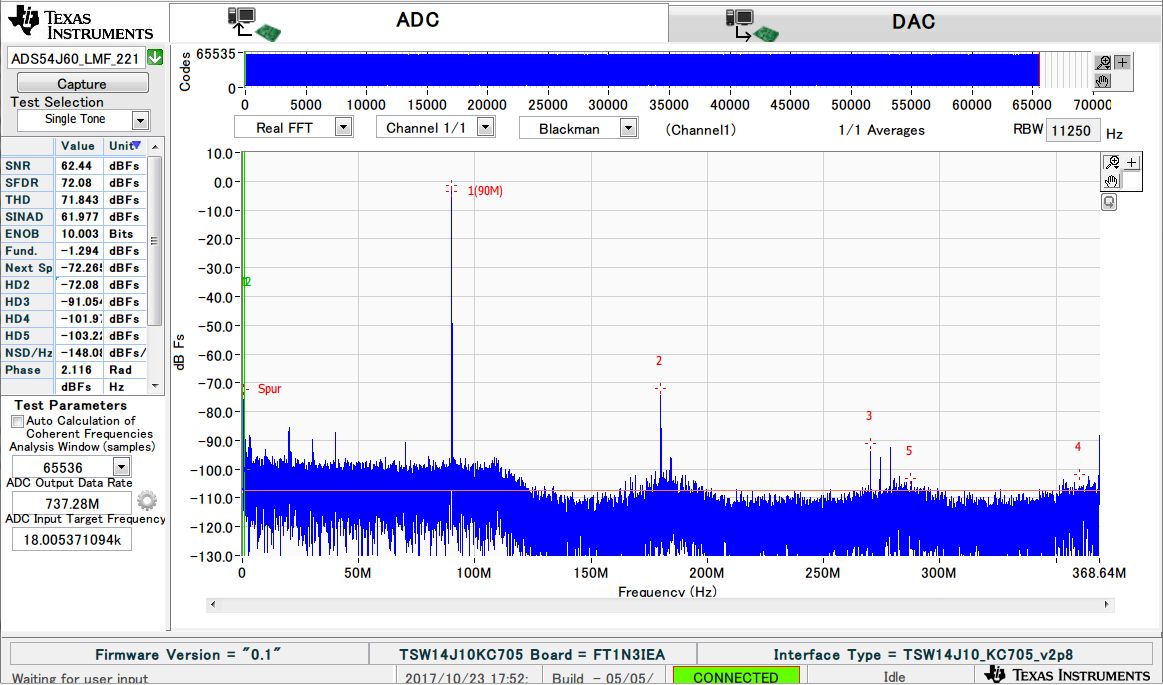The height and width of the screenshot is (685, 1163).
Task: Click the Fund. value -1.294 cell
Action: click(79, 251)
